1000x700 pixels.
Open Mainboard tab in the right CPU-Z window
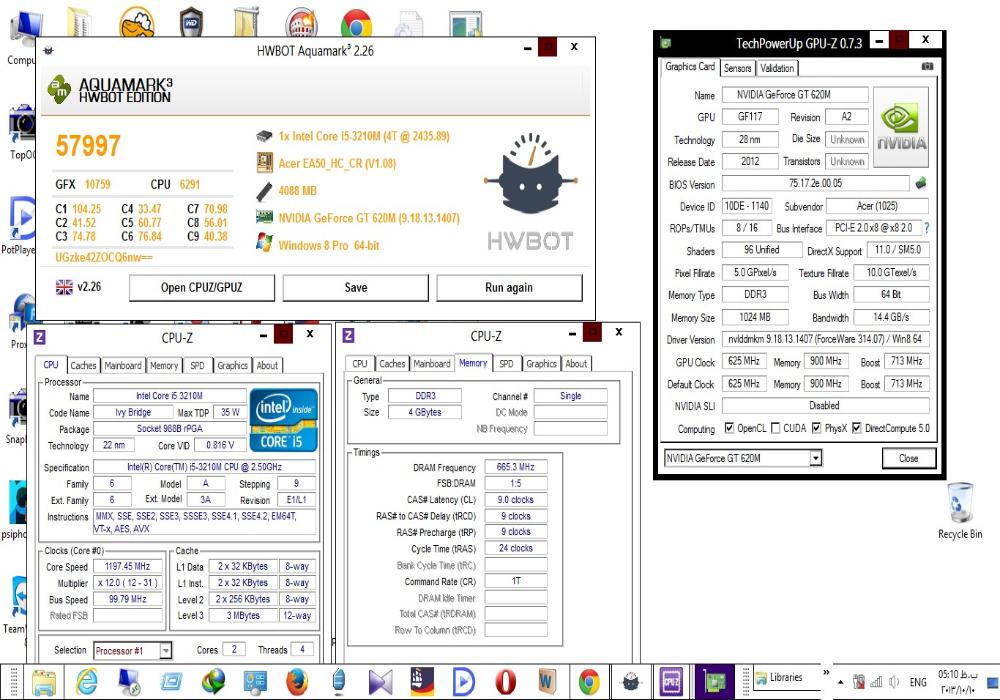tap(432, 363)
